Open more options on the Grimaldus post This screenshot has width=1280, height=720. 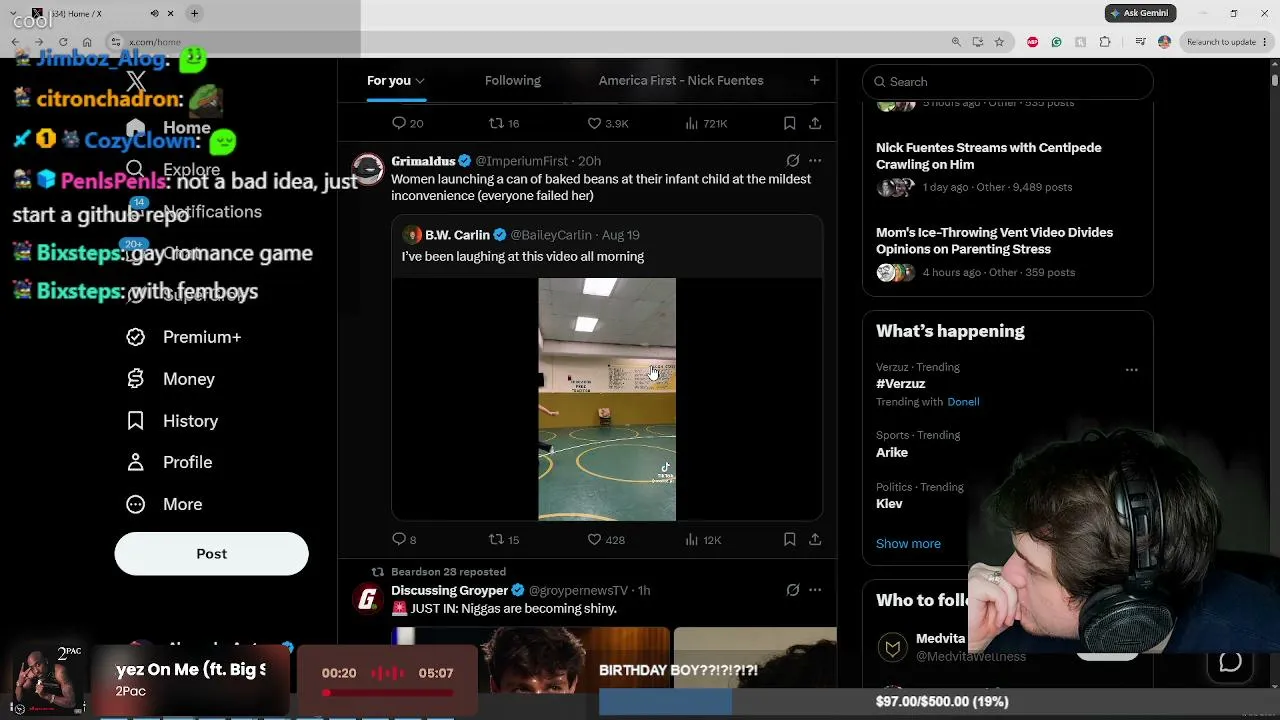[x=815, y=161]
